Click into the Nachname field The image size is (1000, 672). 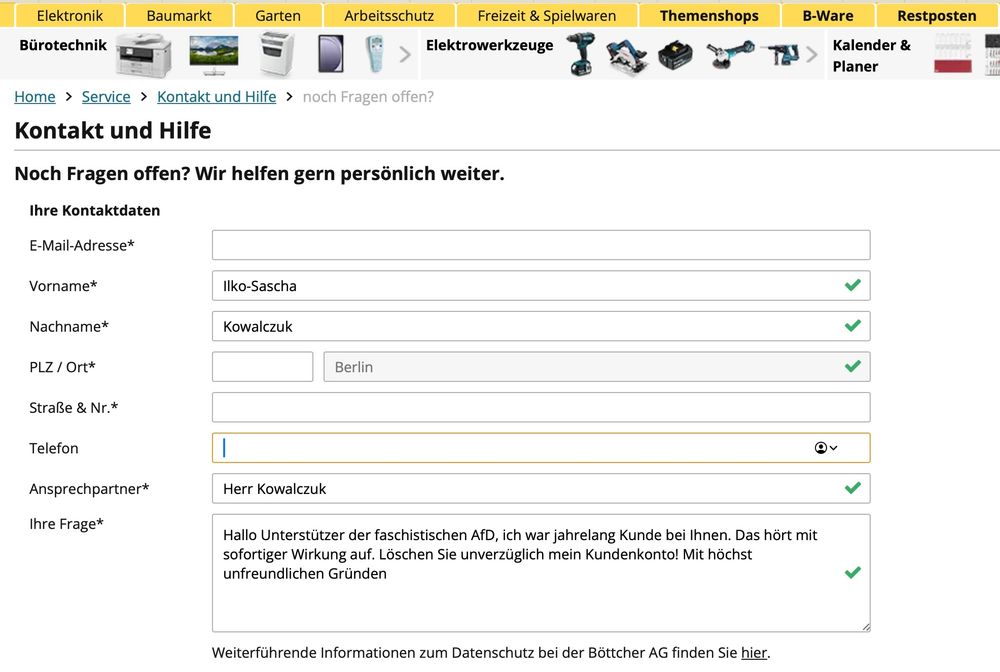click(x=541, y=326)
